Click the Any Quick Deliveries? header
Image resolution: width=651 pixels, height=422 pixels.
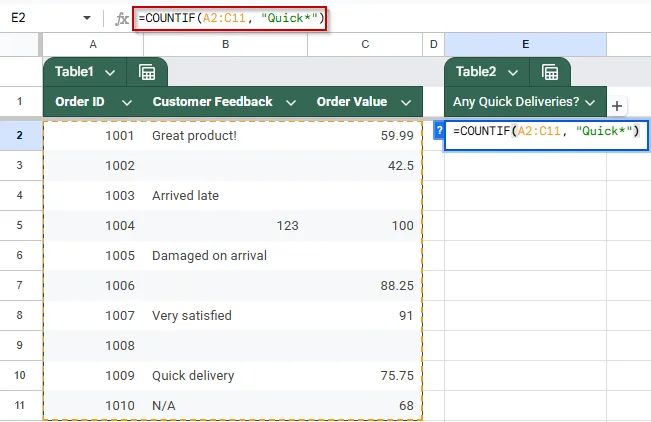[525, 102]
